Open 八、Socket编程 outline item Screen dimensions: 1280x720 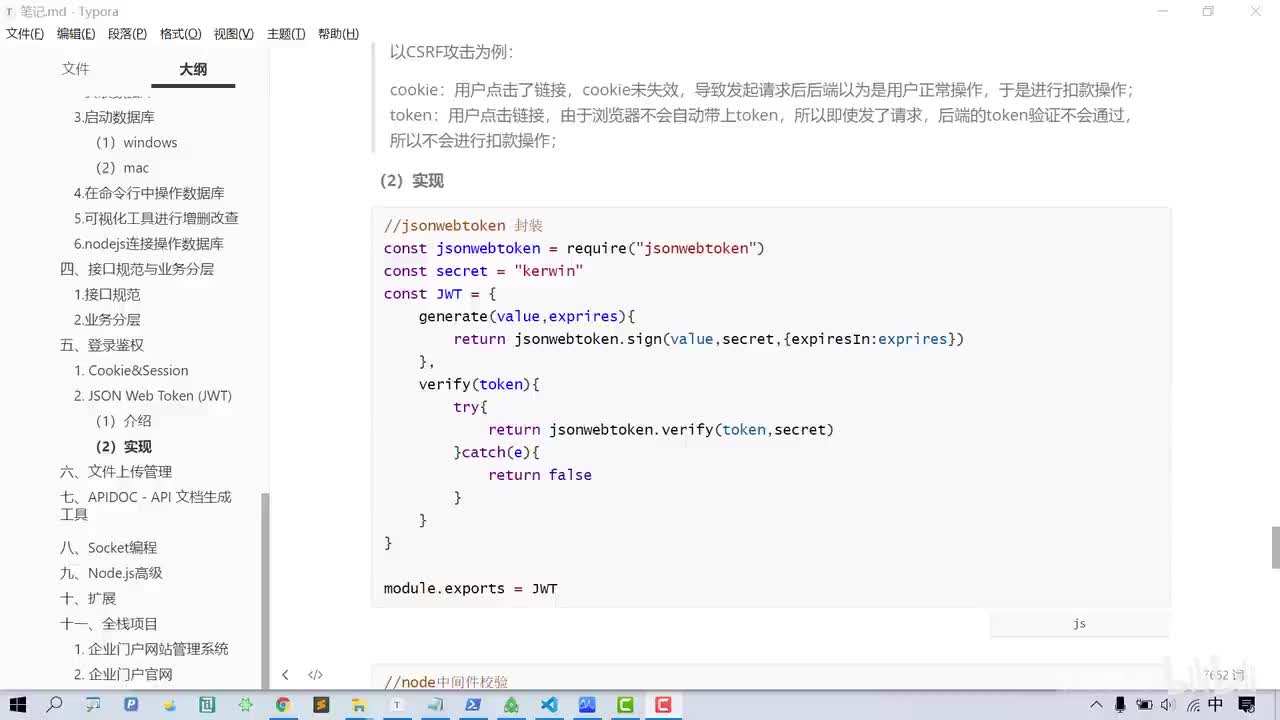coord(108,548)
